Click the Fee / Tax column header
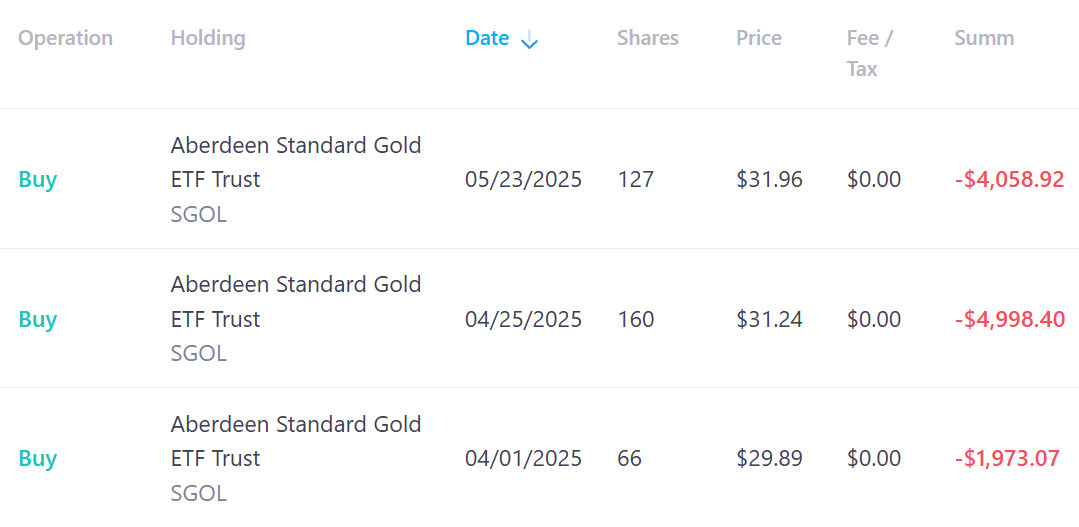This screenshot has height=527, width=1079. pyautogui.click(x=870, y=54)
